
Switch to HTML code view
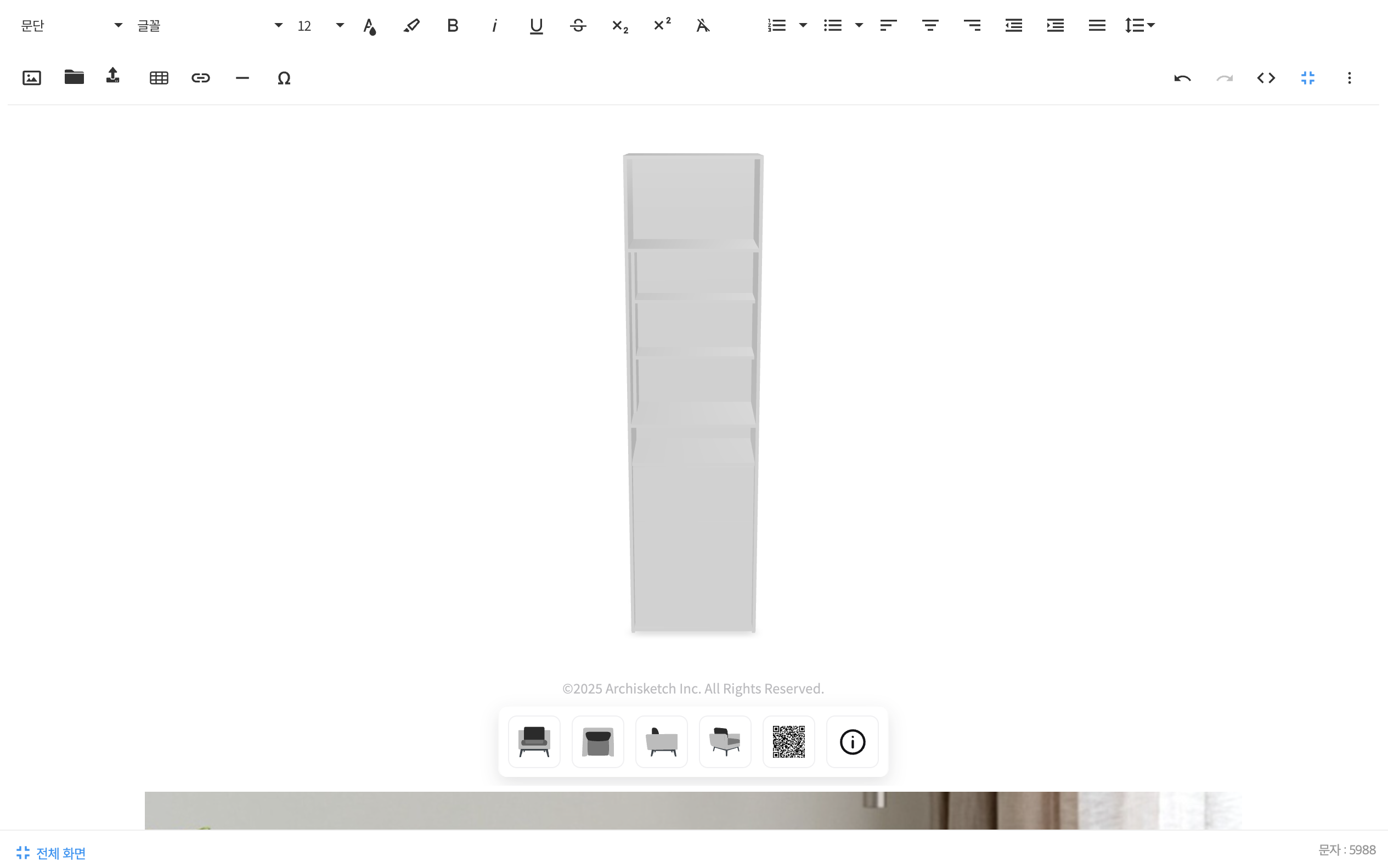tap(1266, 78)
